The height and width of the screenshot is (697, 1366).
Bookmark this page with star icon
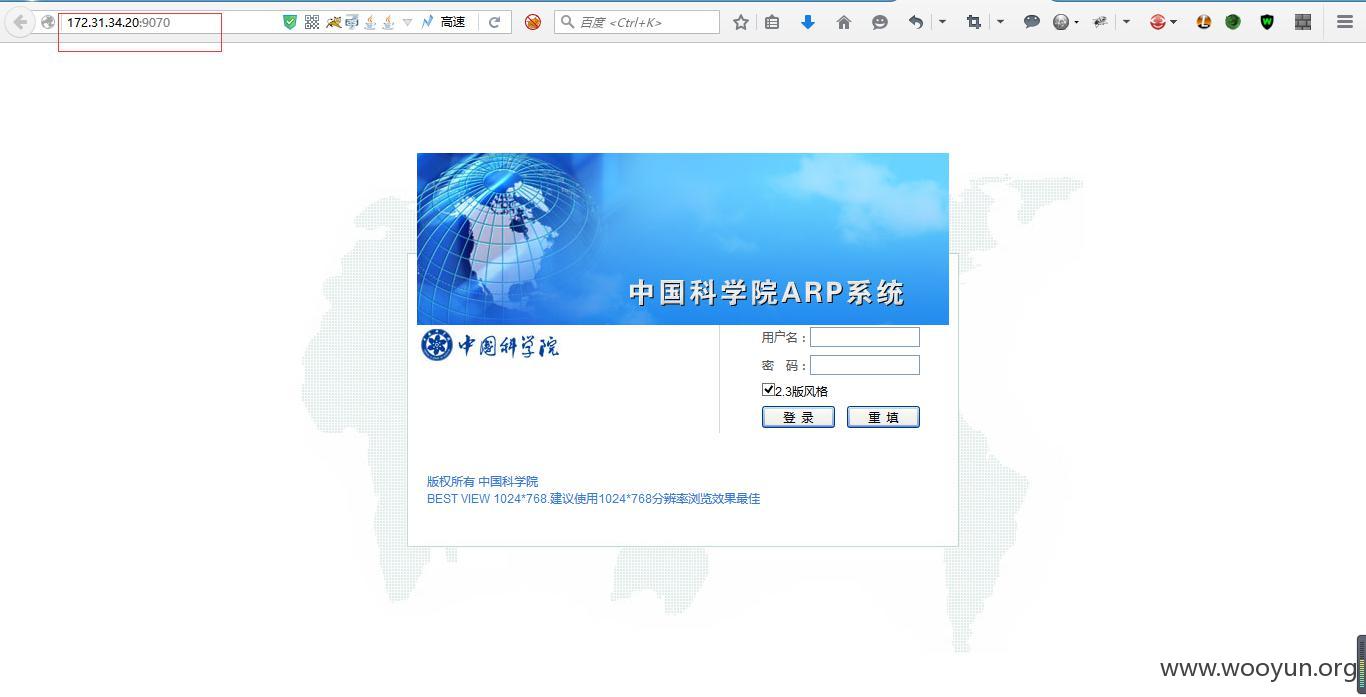(741, 22)
